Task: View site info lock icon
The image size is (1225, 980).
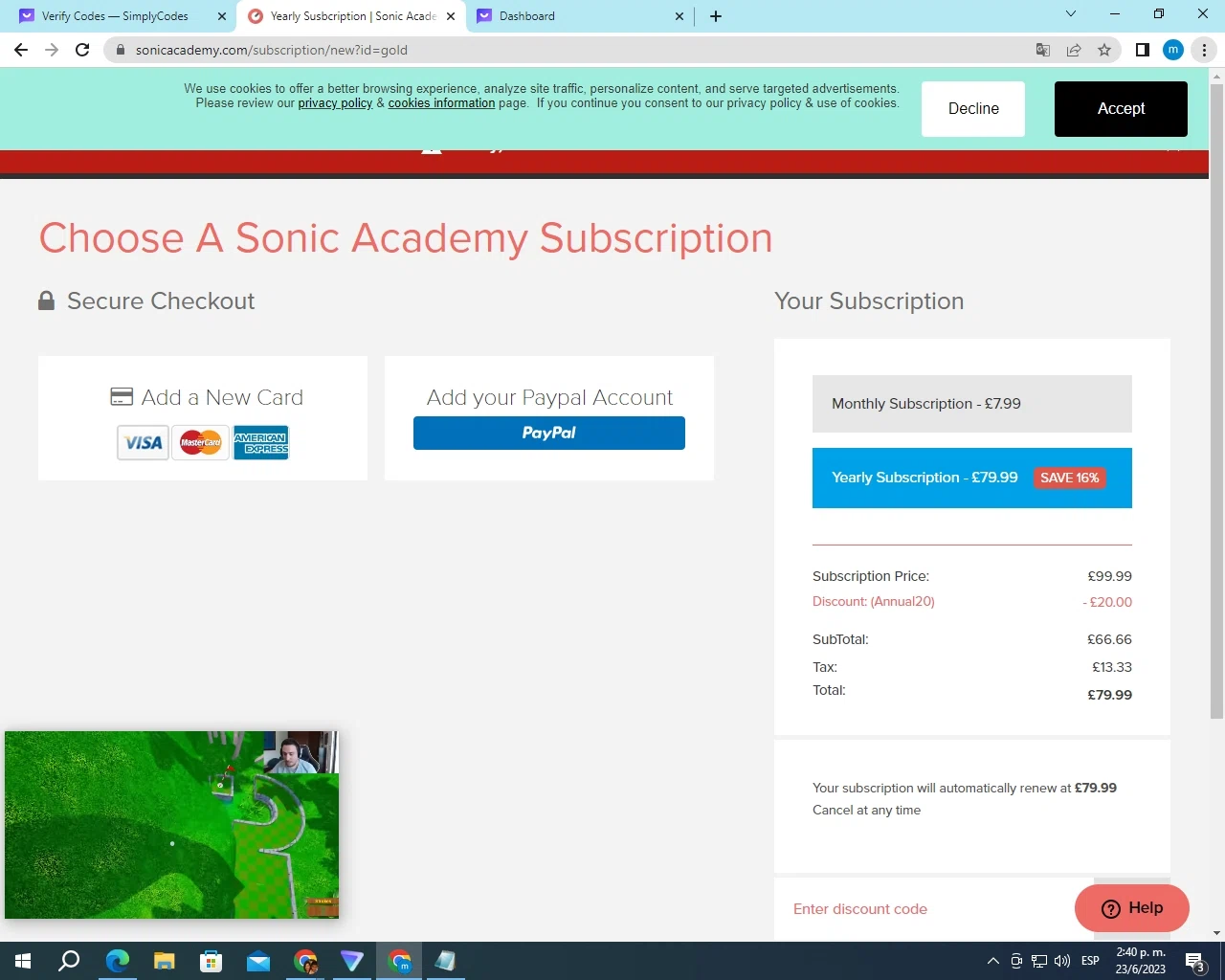Action: point(120,50)
